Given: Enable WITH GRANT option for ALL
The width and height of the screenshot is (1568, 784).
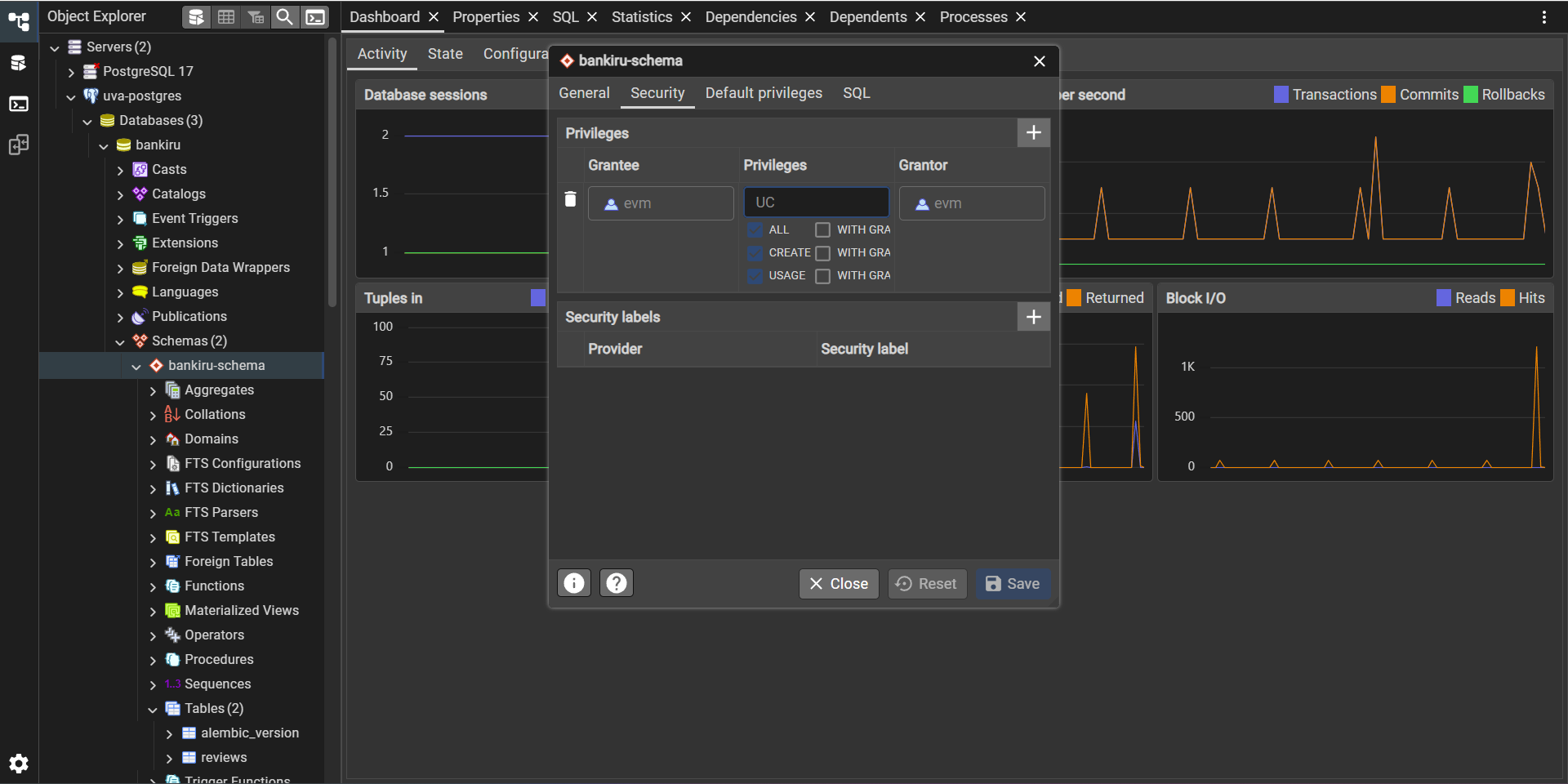Looking at the screenshot, I should pyautogui.click(x=822, y=230).
